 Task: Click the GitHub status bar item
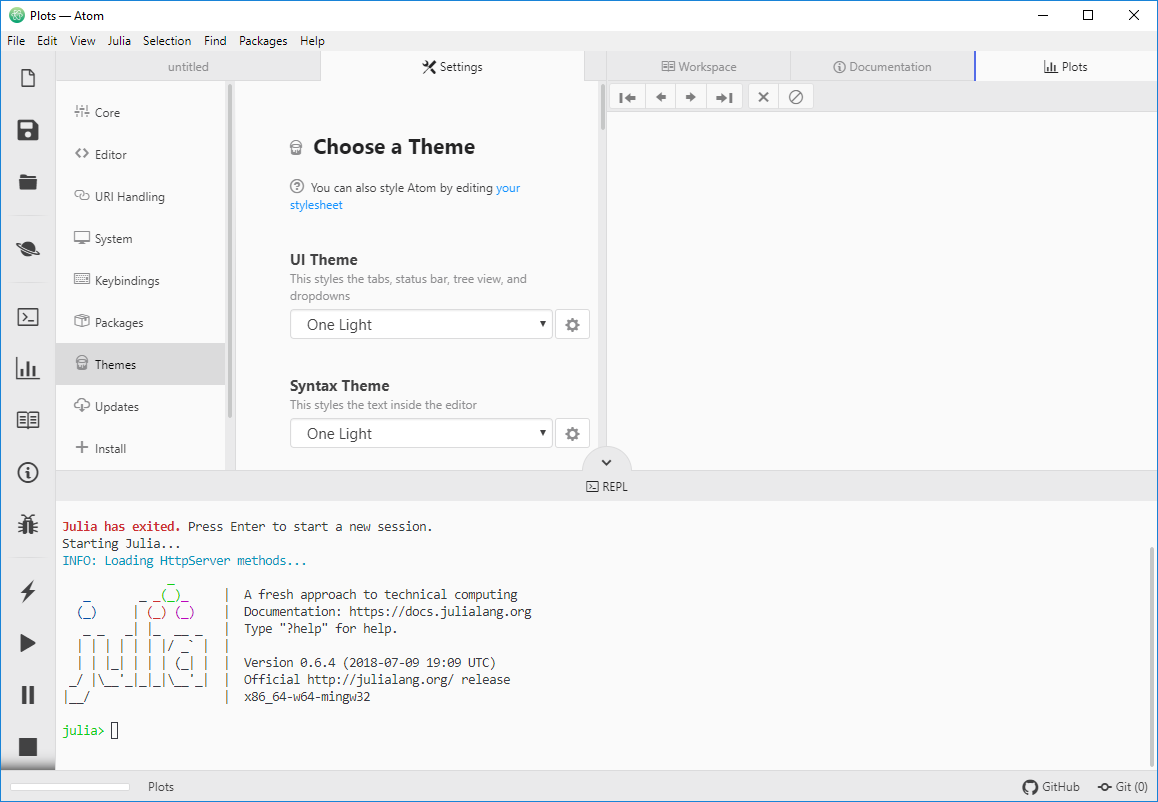[1051, 787]
